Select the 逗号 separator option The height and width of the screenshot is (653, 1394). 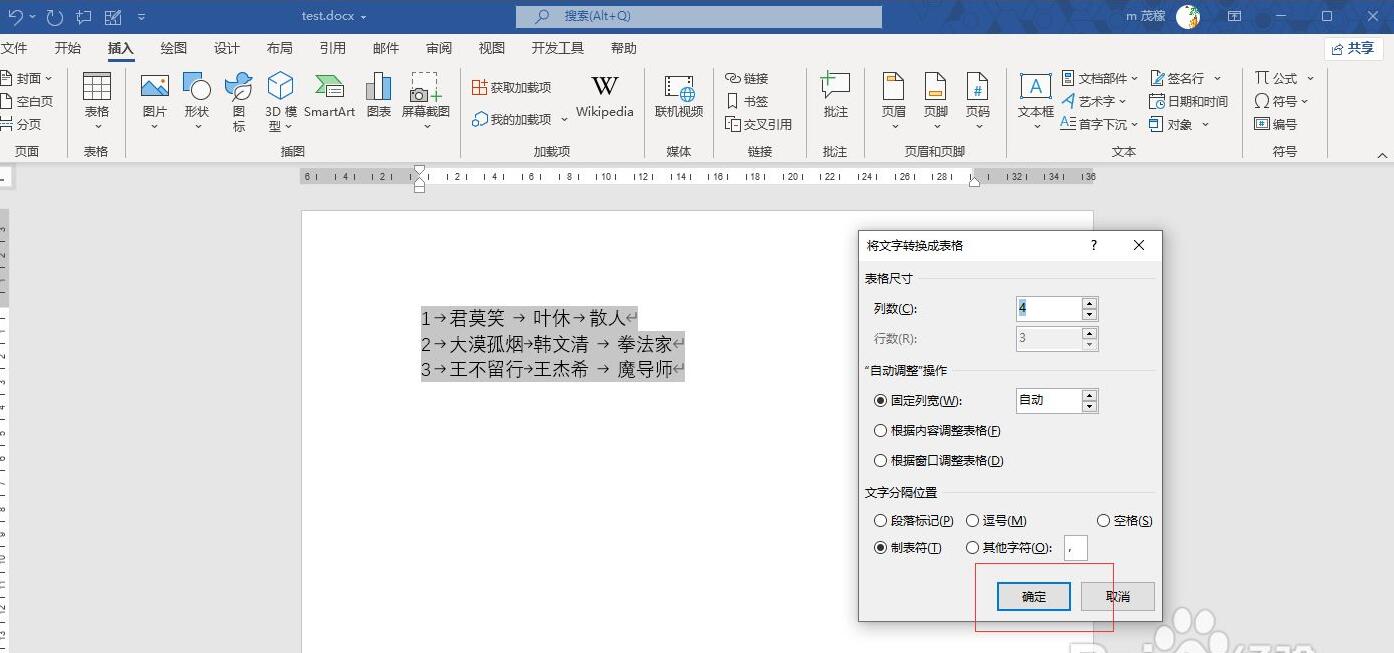click(972, 521)
